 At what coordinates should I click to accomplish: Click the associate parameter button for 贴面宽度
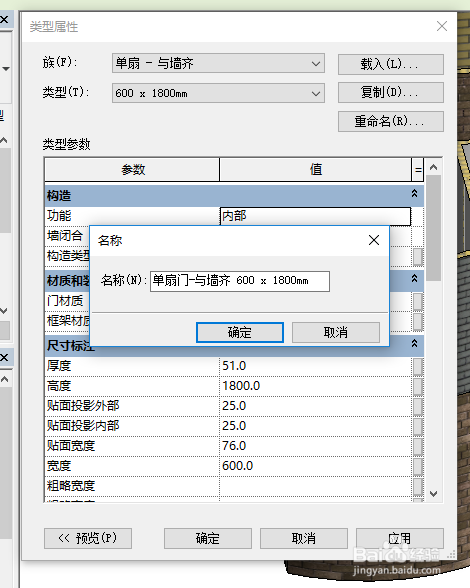point(418,446)
